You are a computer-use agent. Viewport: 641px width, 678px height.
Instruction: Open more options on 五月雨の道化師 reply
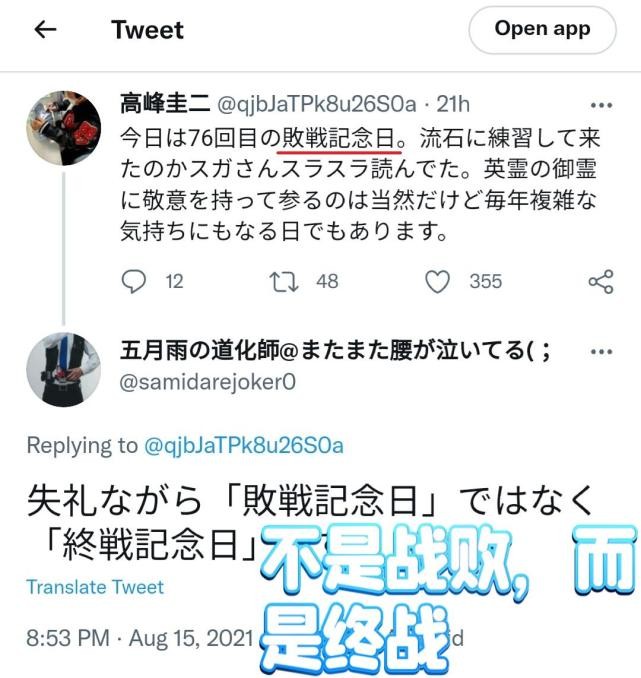pos(601,352)
